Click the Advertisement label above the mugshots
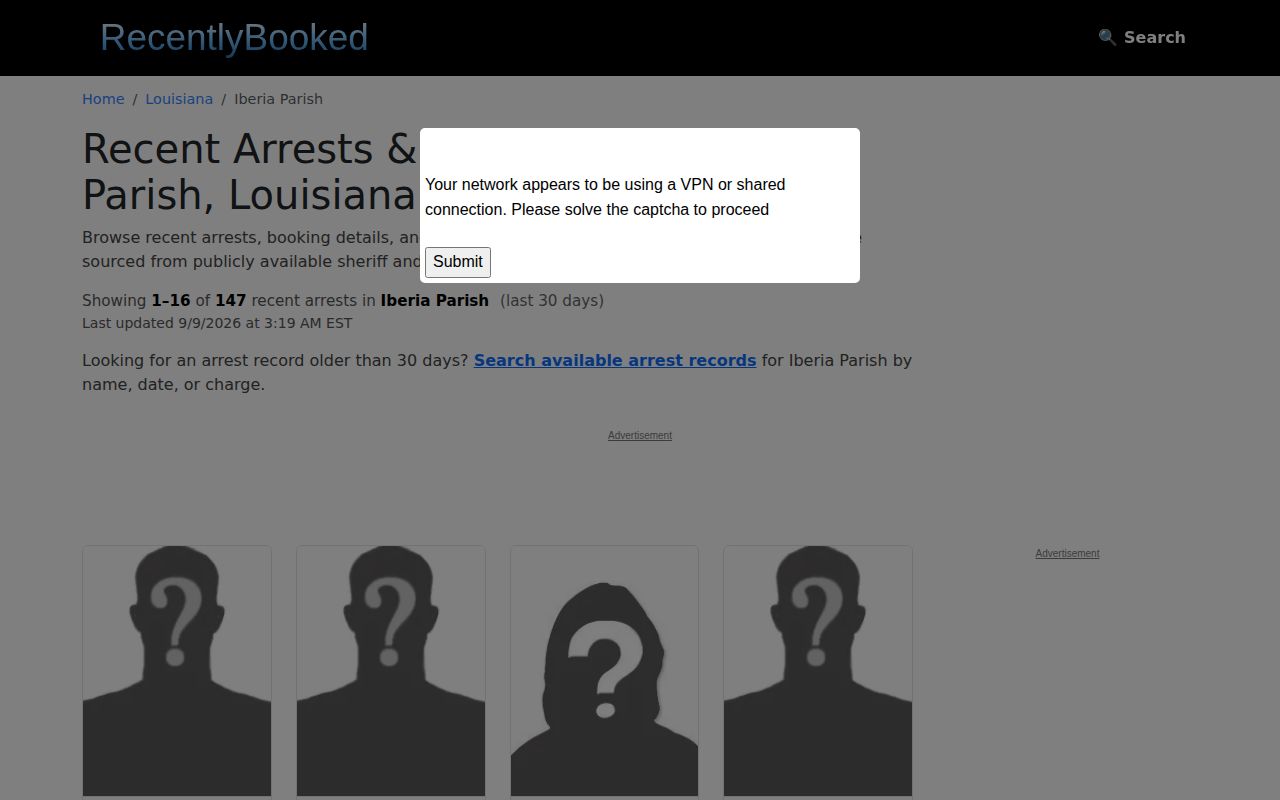This screenshot has width=1280, height=800. [640, 435]
